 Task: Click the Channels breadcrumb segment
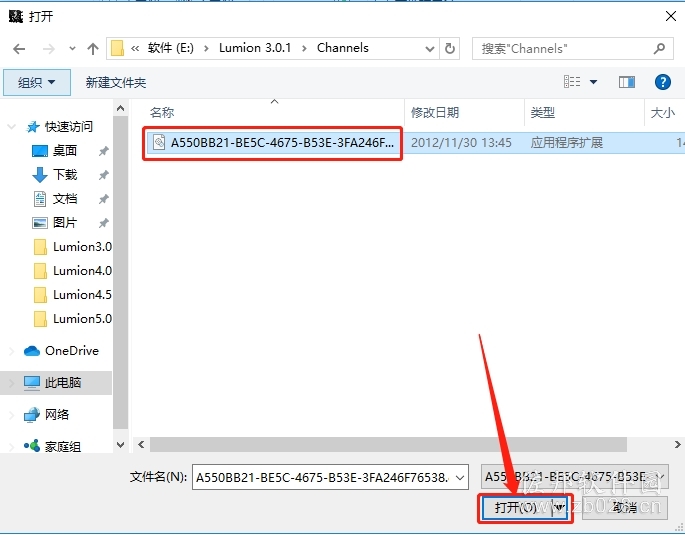342,48
